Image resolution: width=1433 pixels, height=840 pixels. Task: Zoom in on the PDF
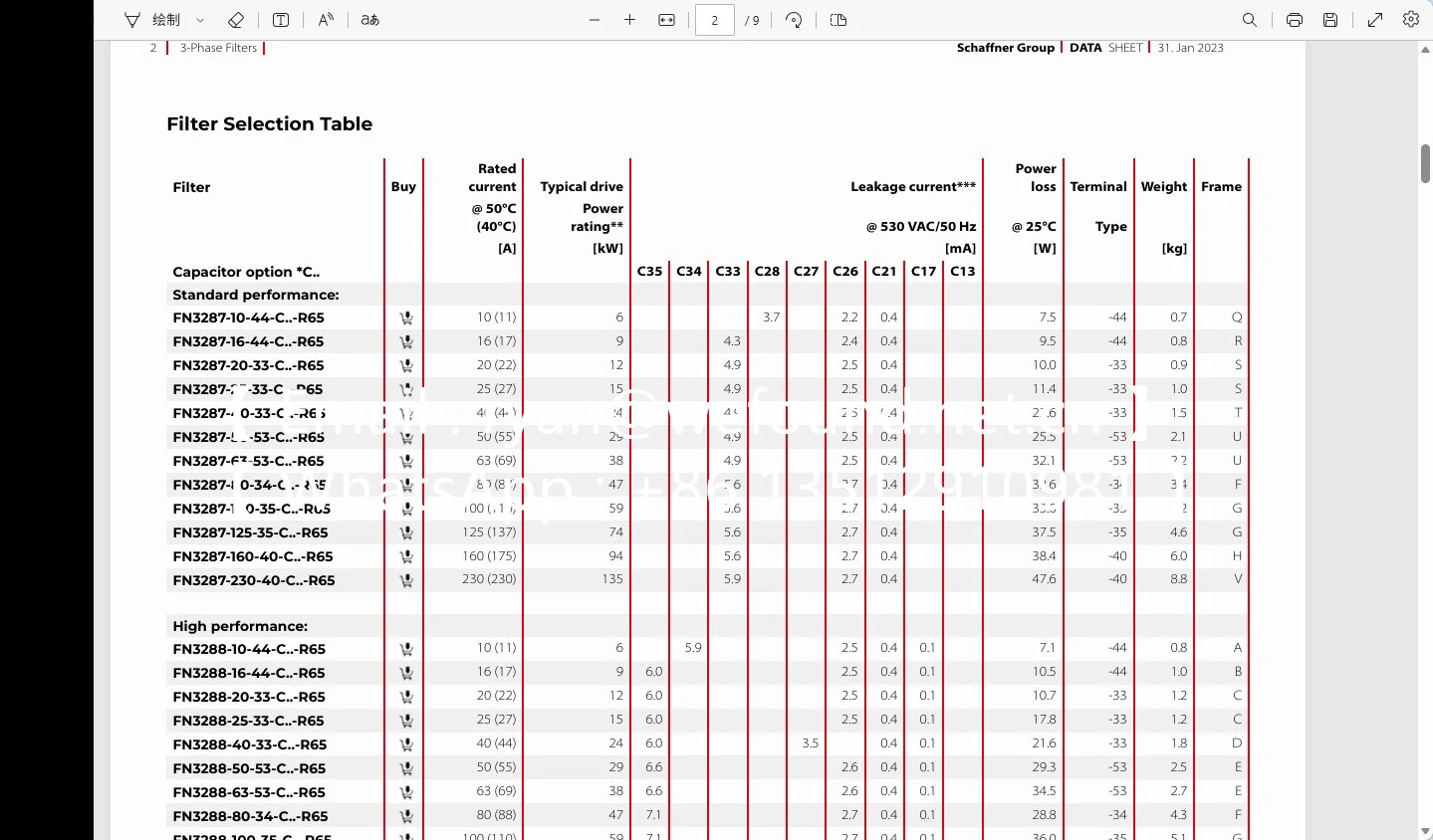630,20
